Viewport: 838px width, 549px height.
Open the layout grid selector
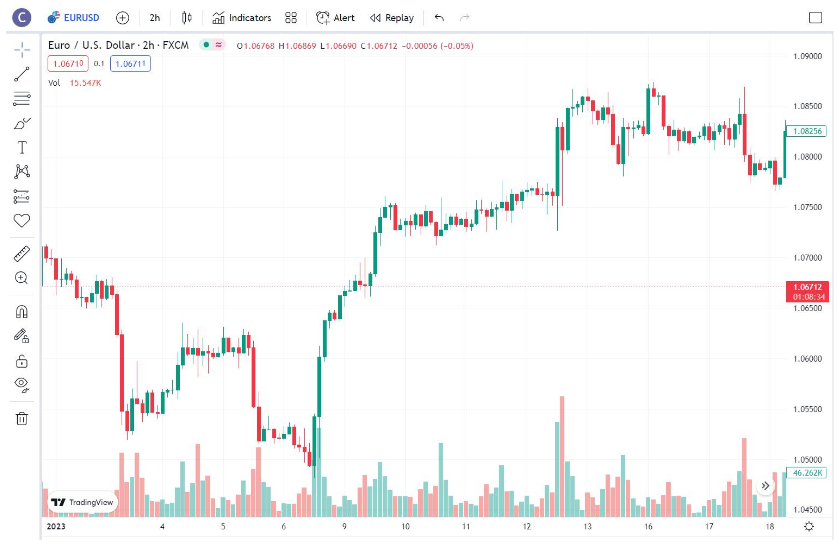click(291, 18)
